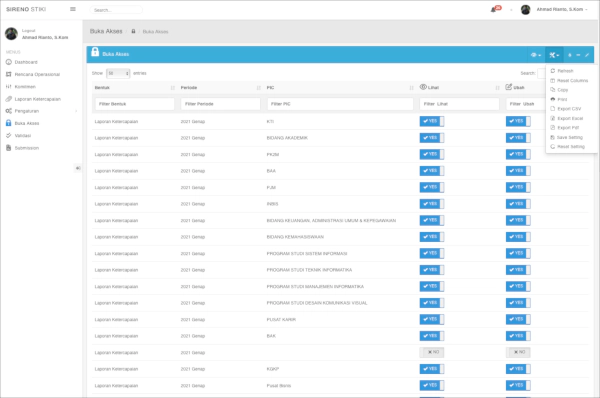The height and width of the screenshot is (398, 600).
Task: Click the user avatar in top bar
Action: [x=525, y=10]
